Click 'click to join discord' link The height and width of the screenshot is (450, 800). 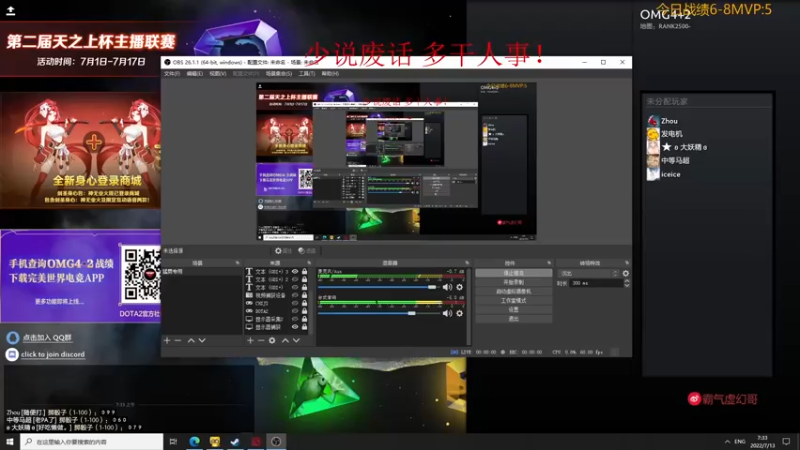(53, 354)
